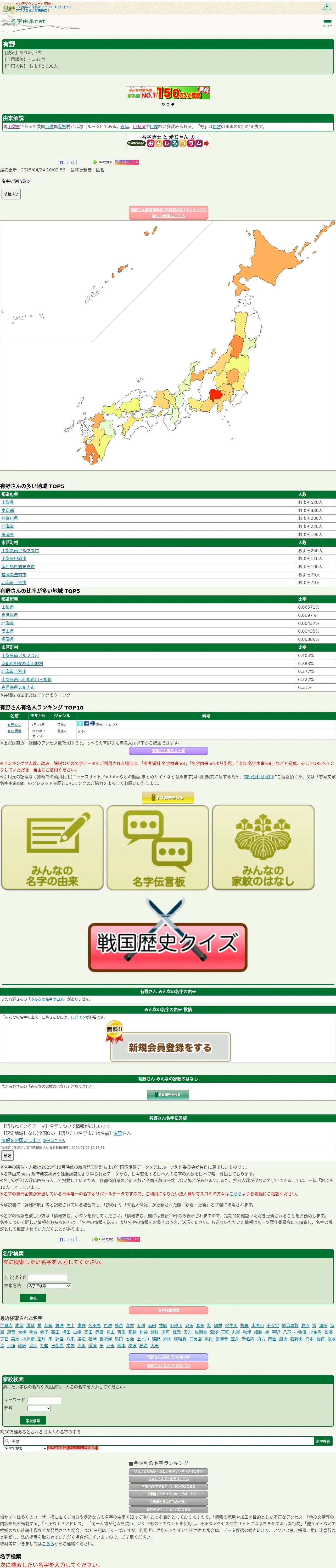Open 有野さん(男の子)の名づけ button
This screenshot has height=1568, width=336.
pos(168,1357)
